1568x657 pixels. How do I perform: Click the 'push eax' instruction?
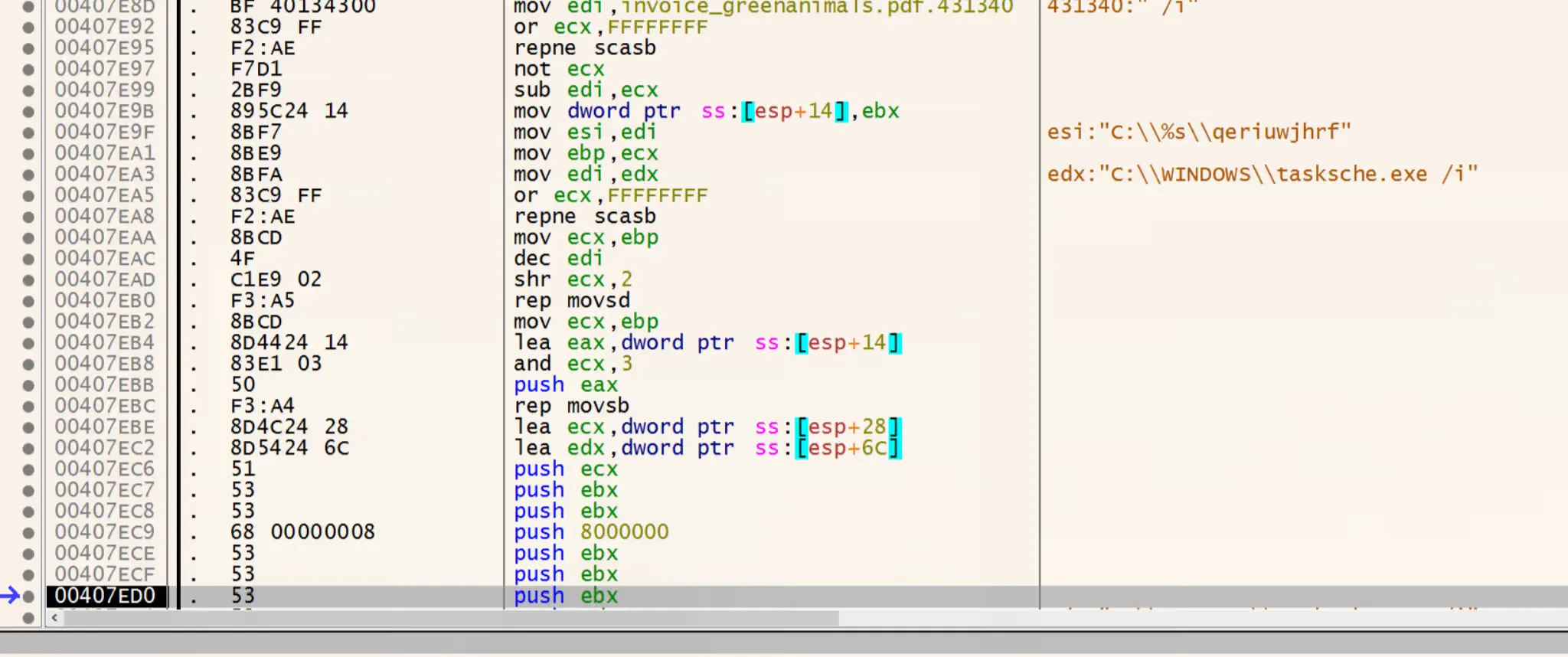tap(566, 384)
